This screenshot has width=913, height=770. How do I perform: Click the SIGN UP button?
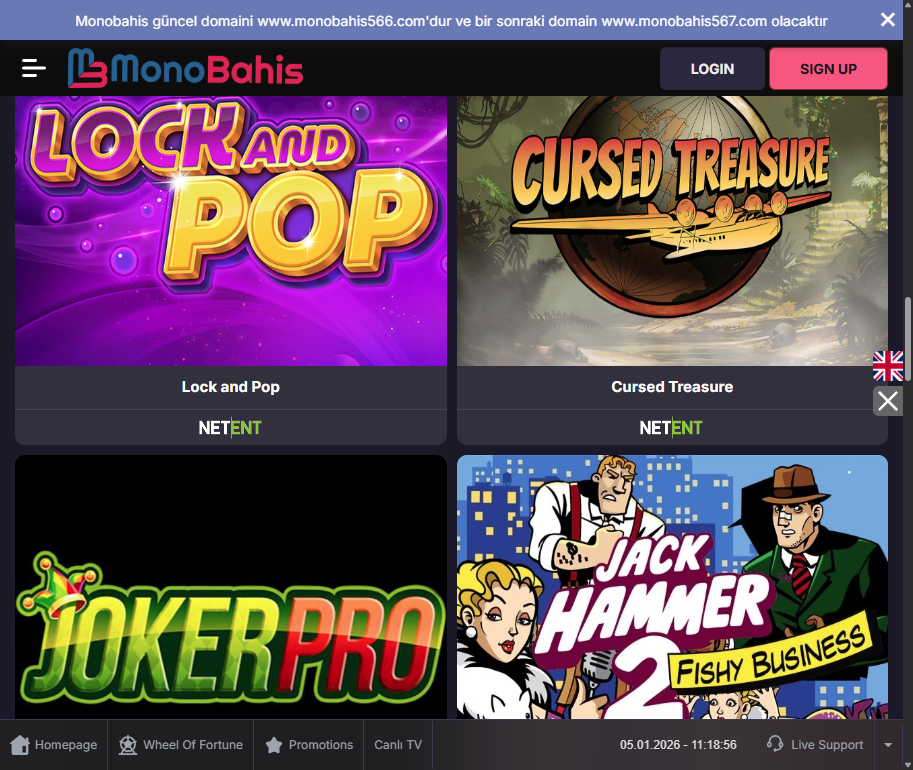(x=828, y=69)
